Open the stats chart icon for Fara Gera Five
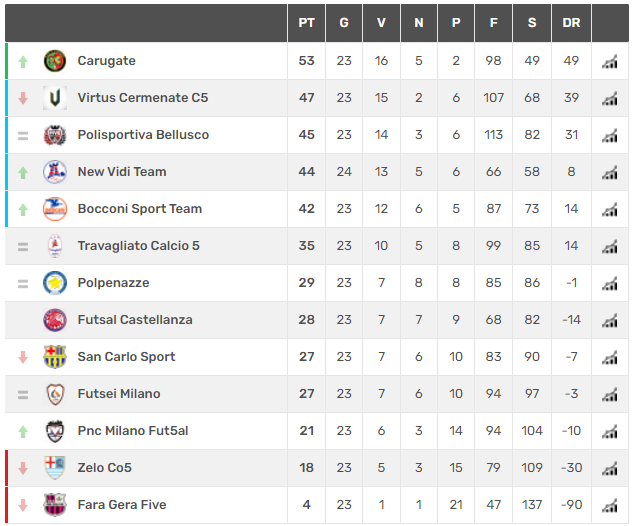 pyautogui.click(x=610, y=505)
